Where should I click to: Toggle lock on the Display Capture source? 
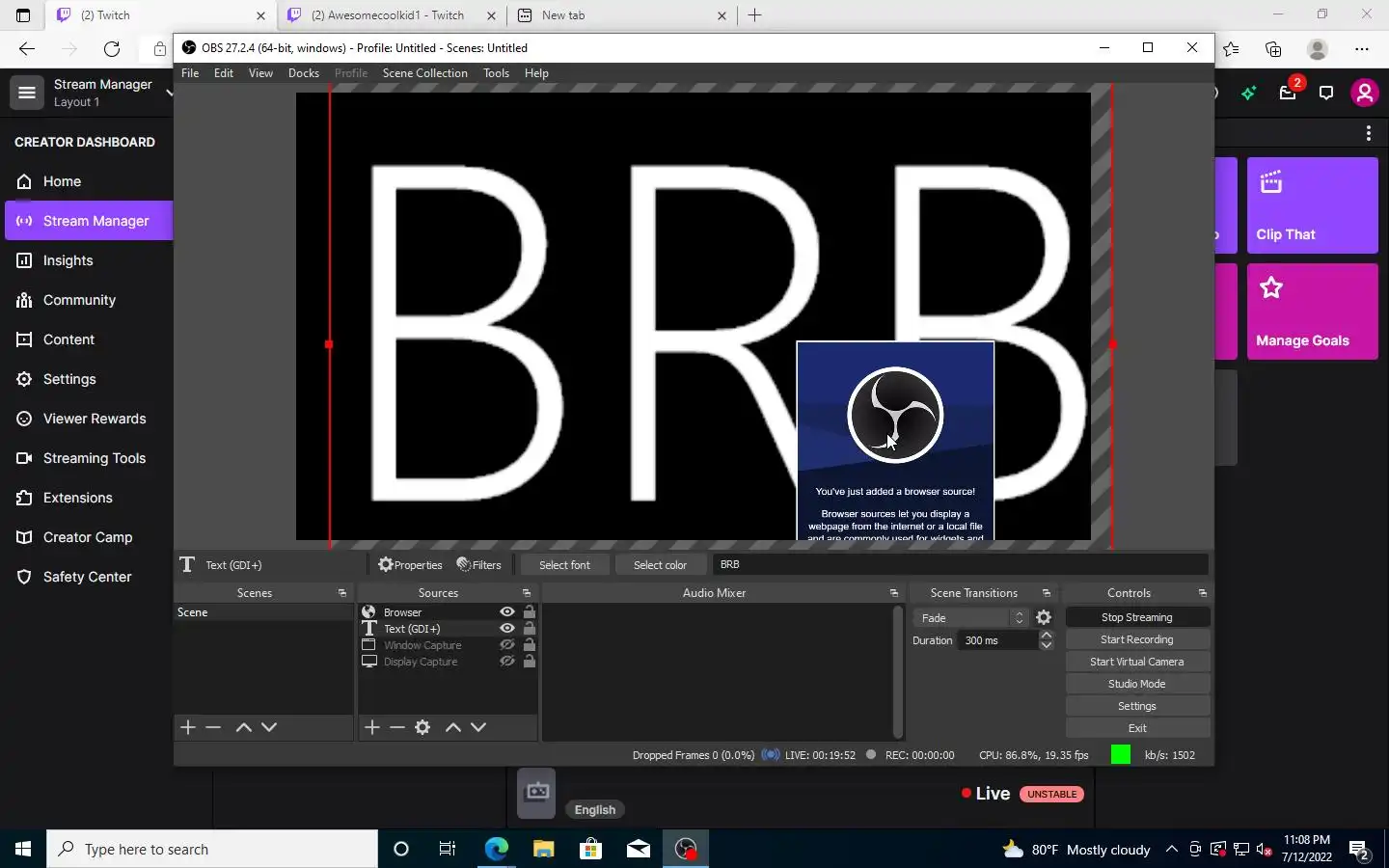coord(529,662)
